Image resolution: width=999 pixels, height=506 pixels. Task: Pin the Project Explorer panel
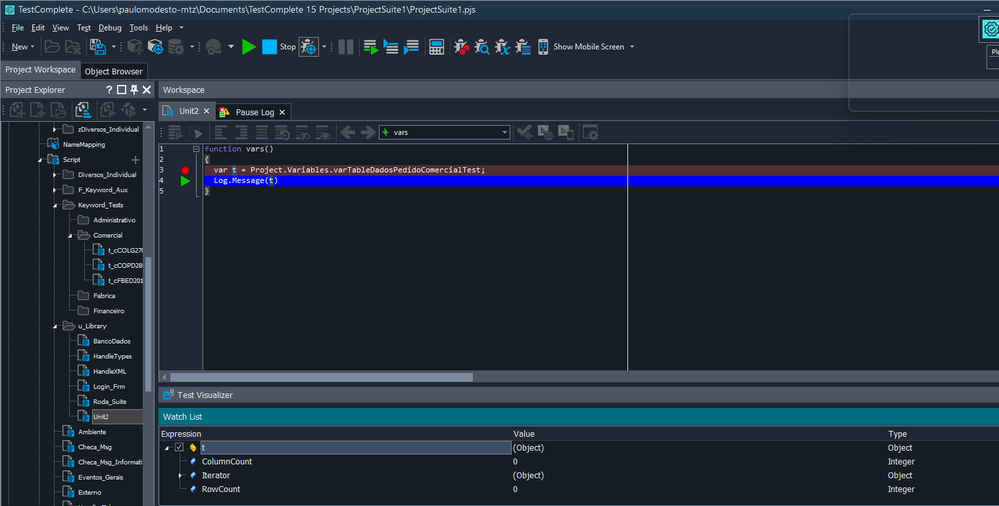point(134,90)
